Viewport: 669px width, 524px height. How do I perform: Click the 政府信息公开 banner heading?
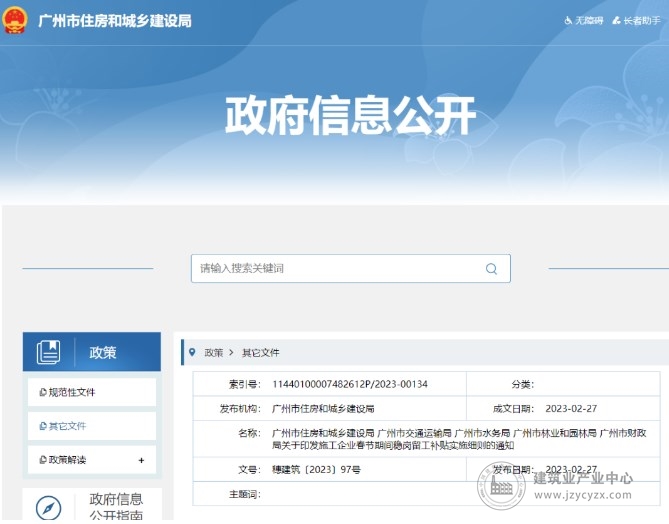point(350,115)
